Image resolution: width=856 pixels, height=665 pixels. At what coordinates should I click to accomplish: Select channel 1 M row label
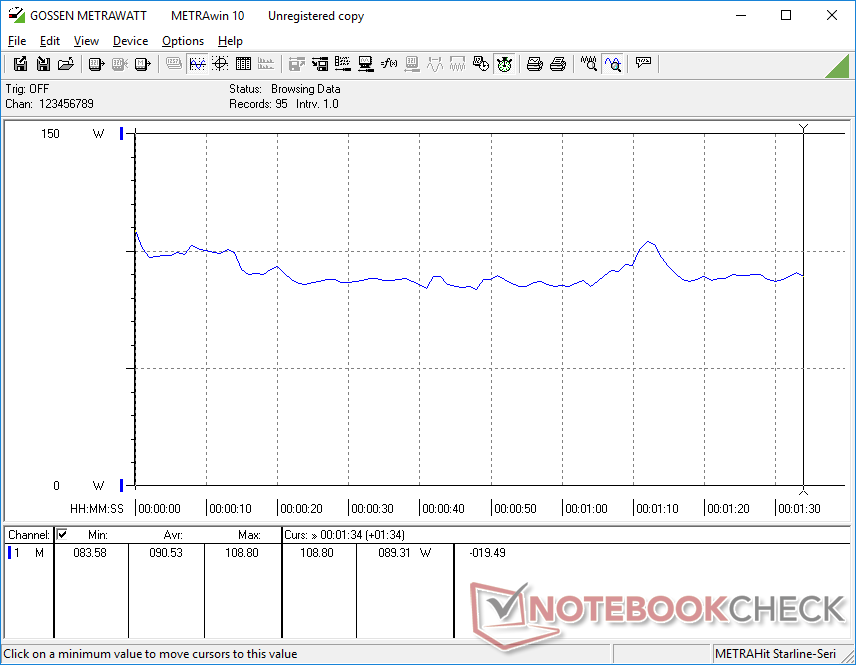pos(27,553)
